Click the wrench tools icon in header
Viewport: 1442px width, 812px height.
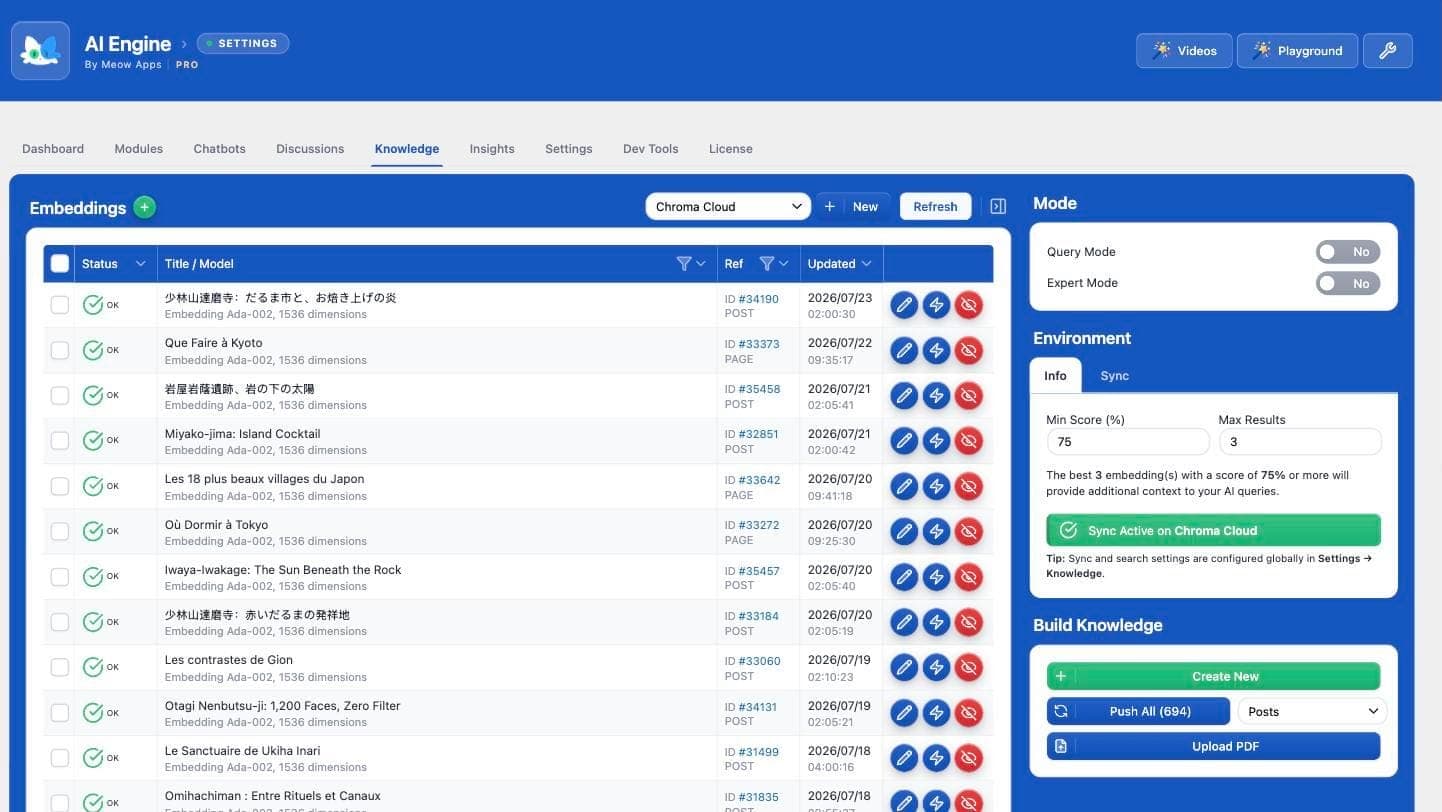pyautogui.click(x=1387, y=51)
